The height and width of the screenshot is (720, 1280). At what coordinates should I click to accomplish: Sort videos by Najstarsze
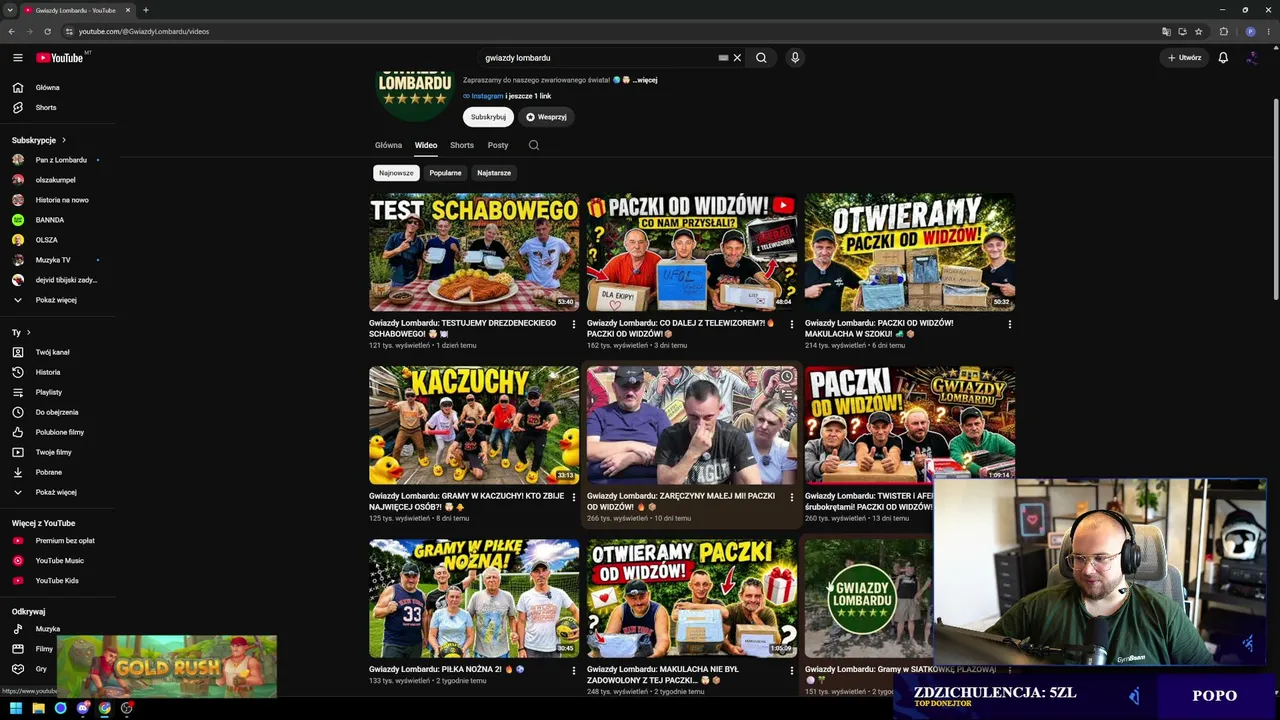pos(494,173)
